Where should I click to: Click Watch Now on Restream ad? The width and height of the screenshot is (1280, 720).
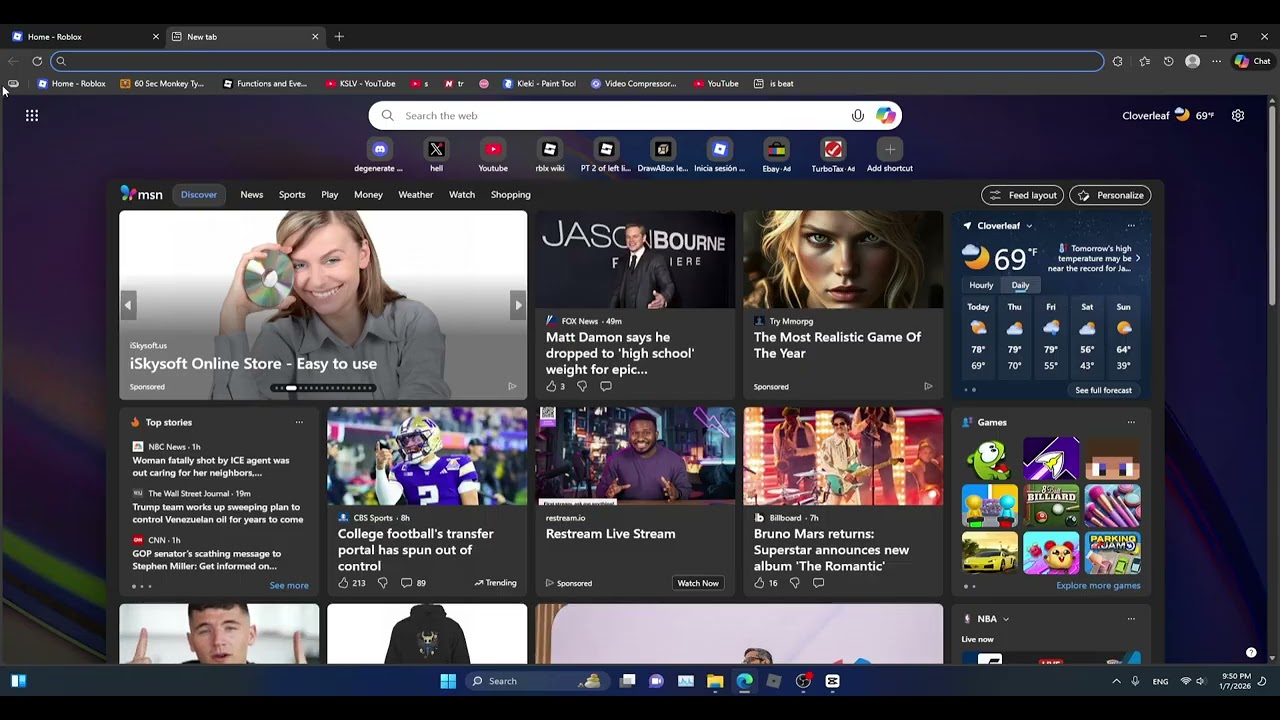coord(698,583)
